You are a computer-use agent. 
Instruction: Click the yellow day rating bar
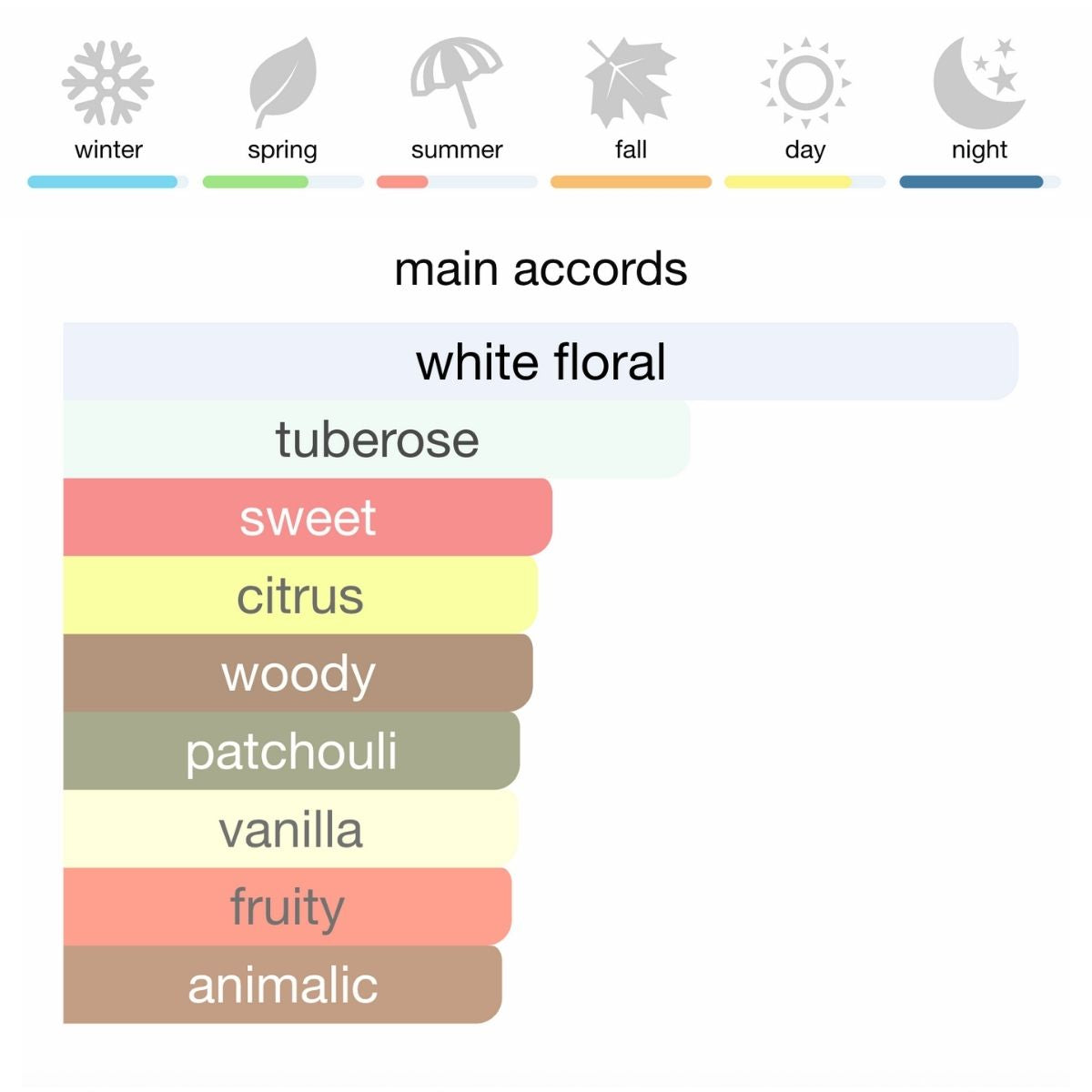pyautogui.click(x=788, y=182)
